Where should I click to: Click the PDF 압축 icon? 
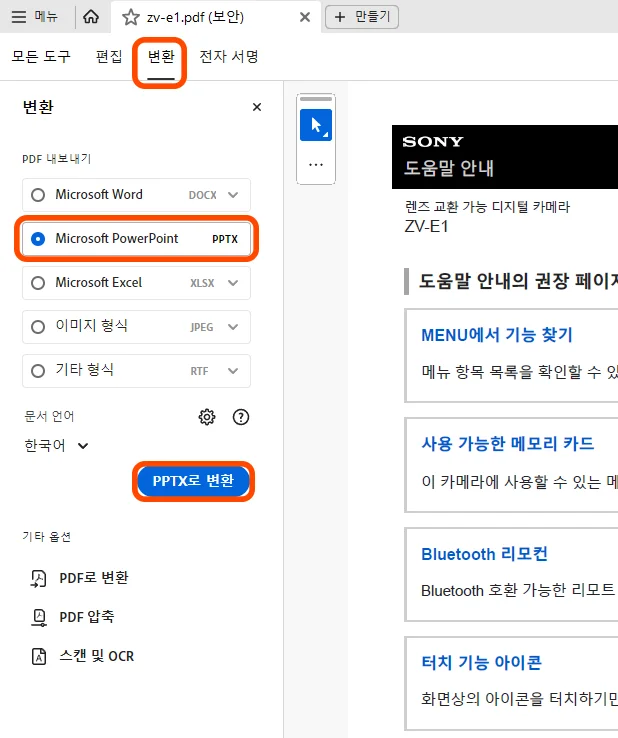point(39,617)
